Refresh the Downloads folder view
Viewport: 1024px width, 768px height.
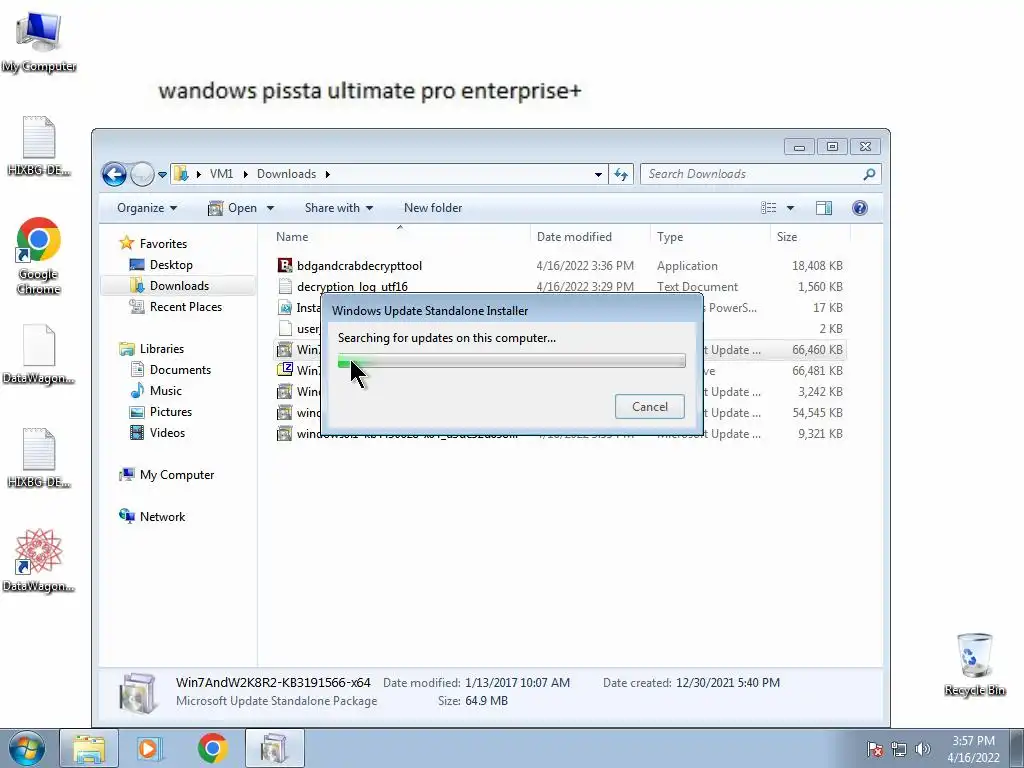pyautogui.click(x=620, y=174)
